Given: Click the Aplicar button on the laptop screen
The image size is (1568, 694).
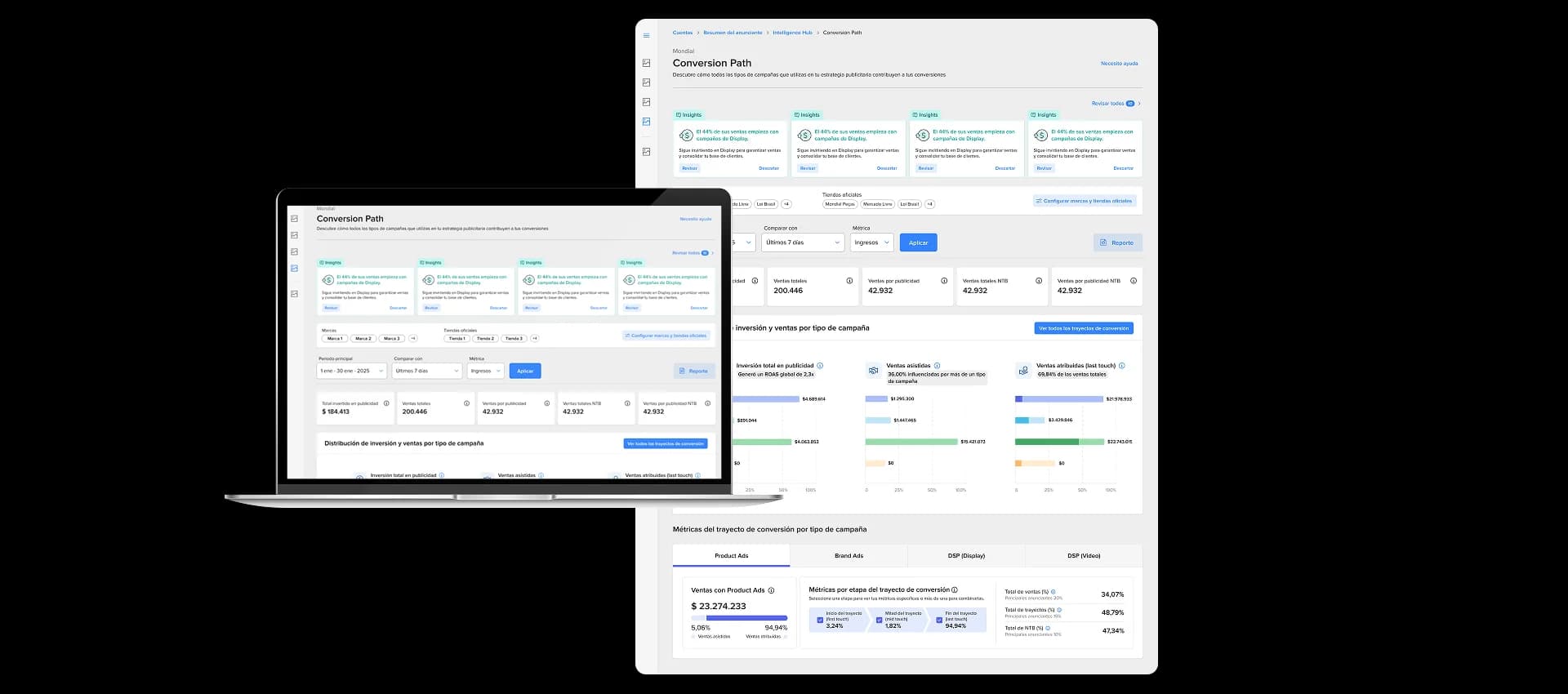Looking at the screenshot, I should (525, 371).
